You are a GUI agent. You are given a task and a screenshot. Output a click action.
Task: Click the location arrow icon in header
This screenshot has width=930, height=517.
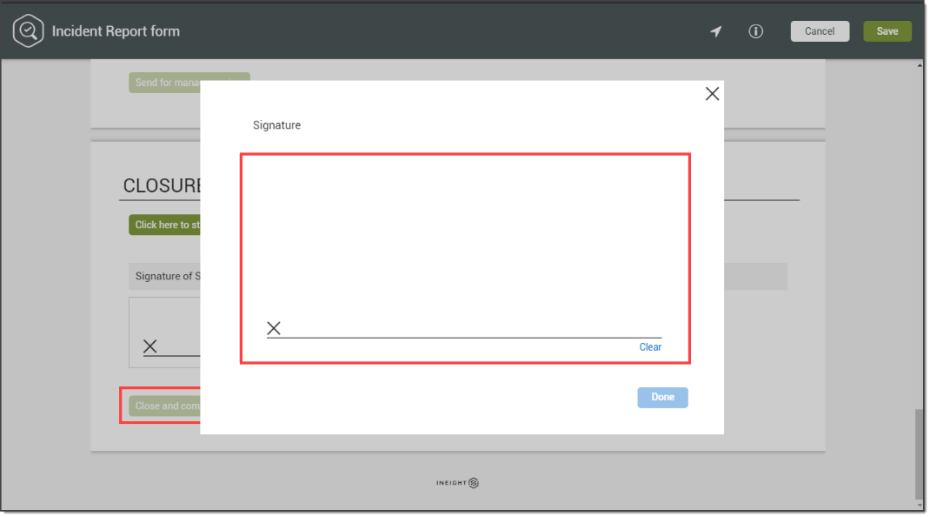coord(716,31)
